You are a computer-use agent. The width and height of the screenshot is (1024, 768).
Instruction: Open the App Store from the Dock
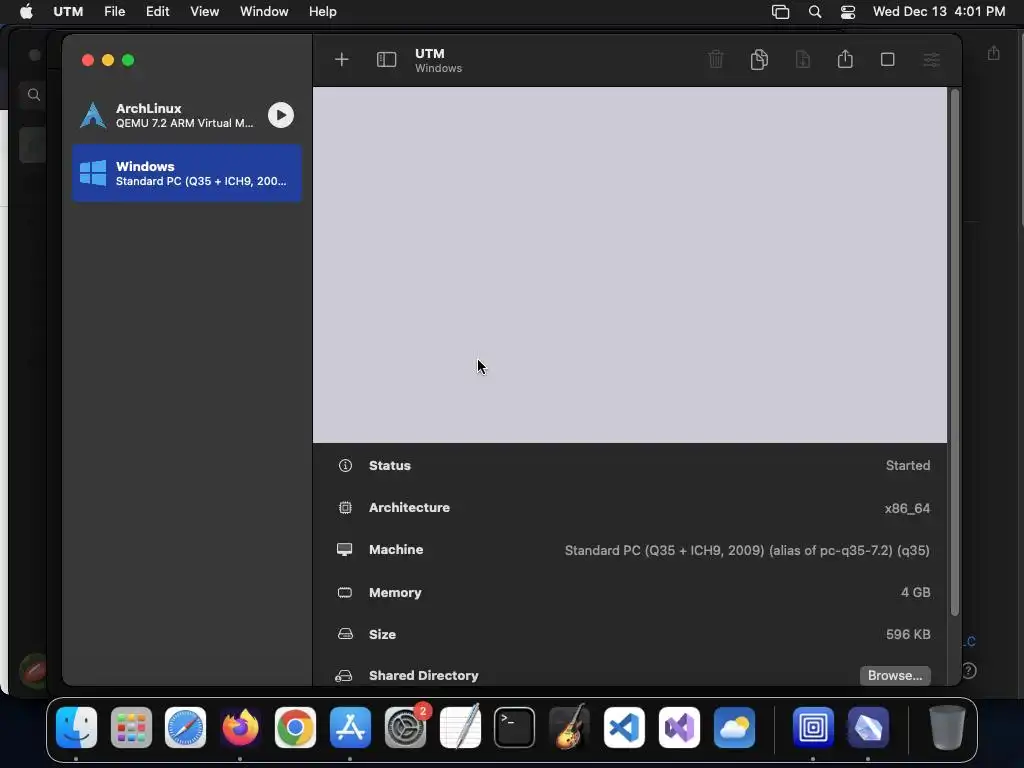[x=350, y=728]
